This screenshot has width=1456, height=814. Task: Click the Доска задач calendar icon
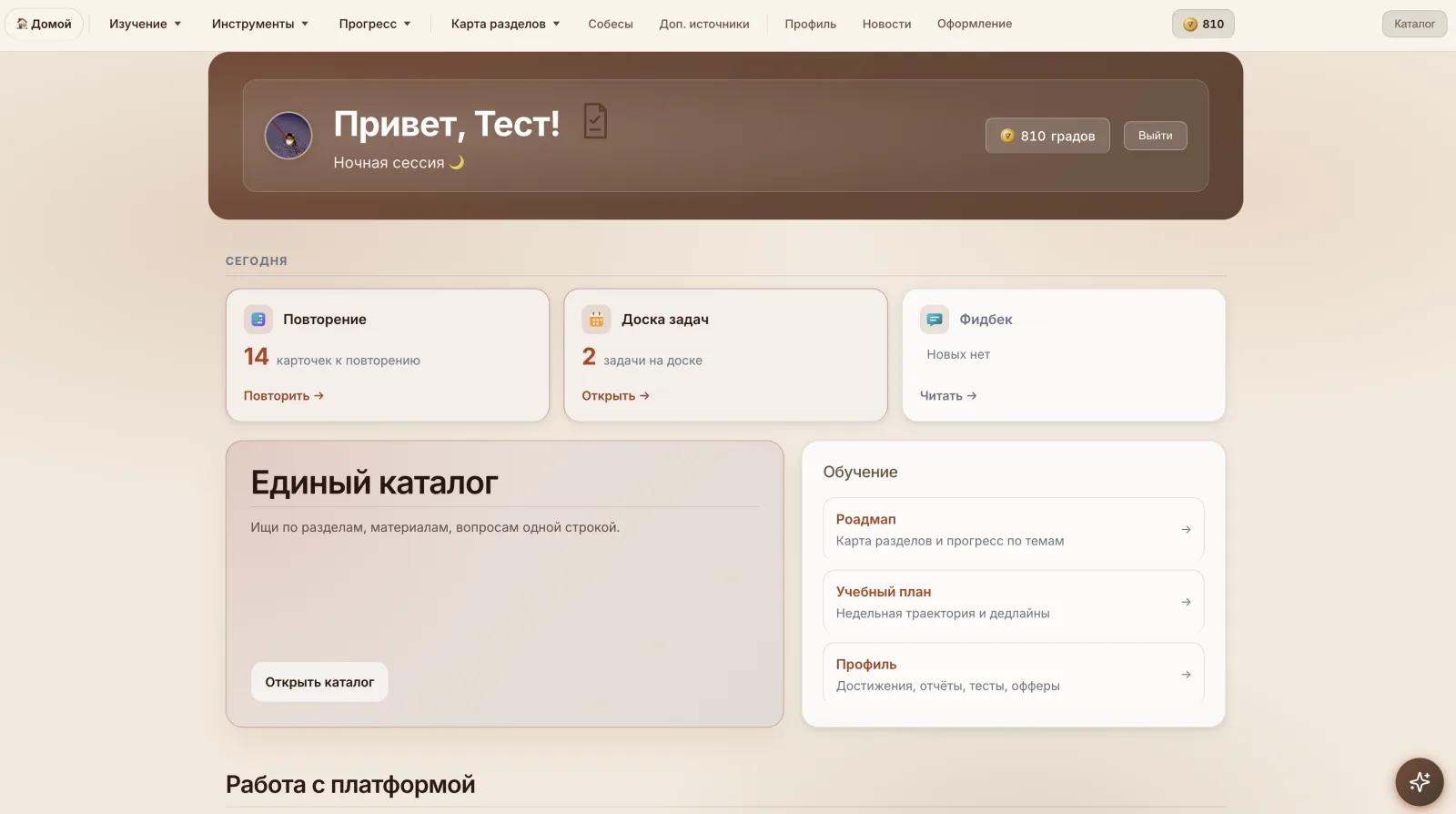[597, 320]
